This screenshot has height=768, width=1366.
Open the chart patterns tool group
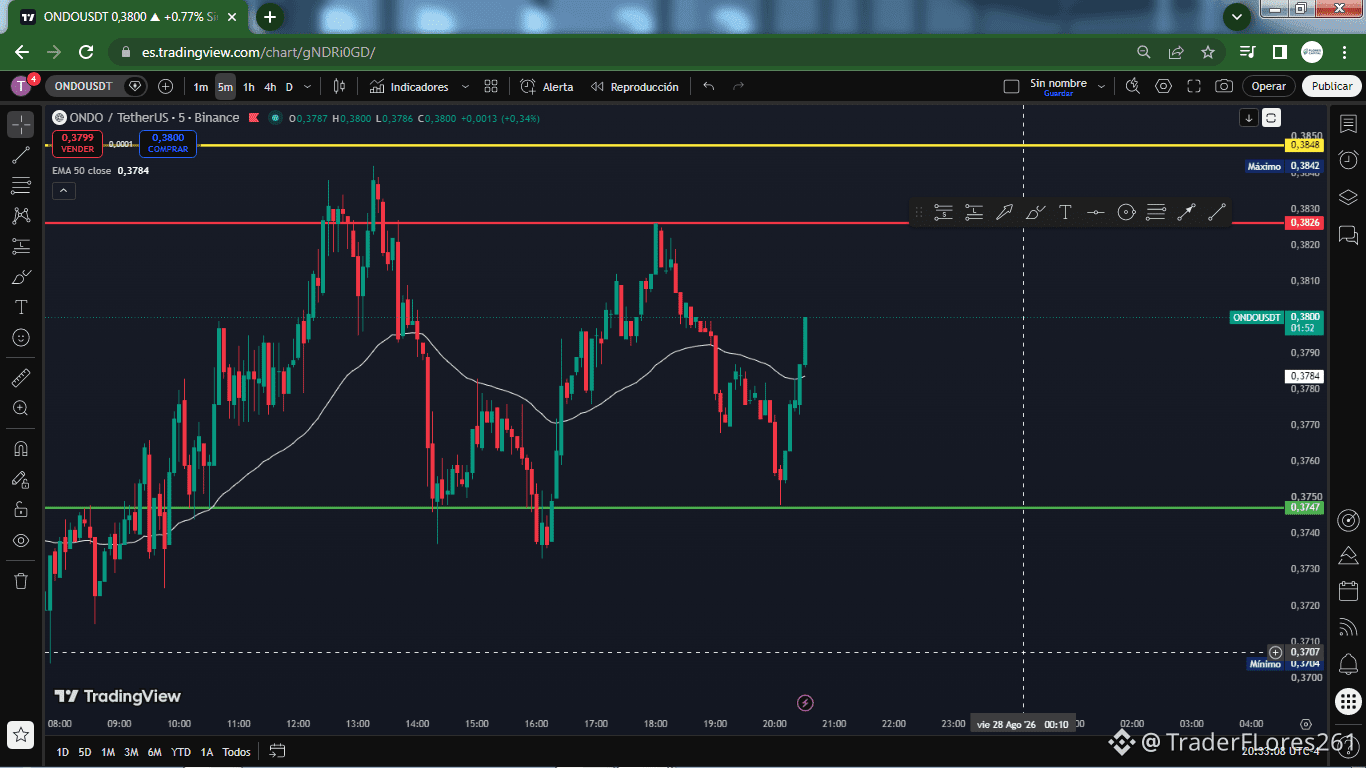click(x=21, y=215)
